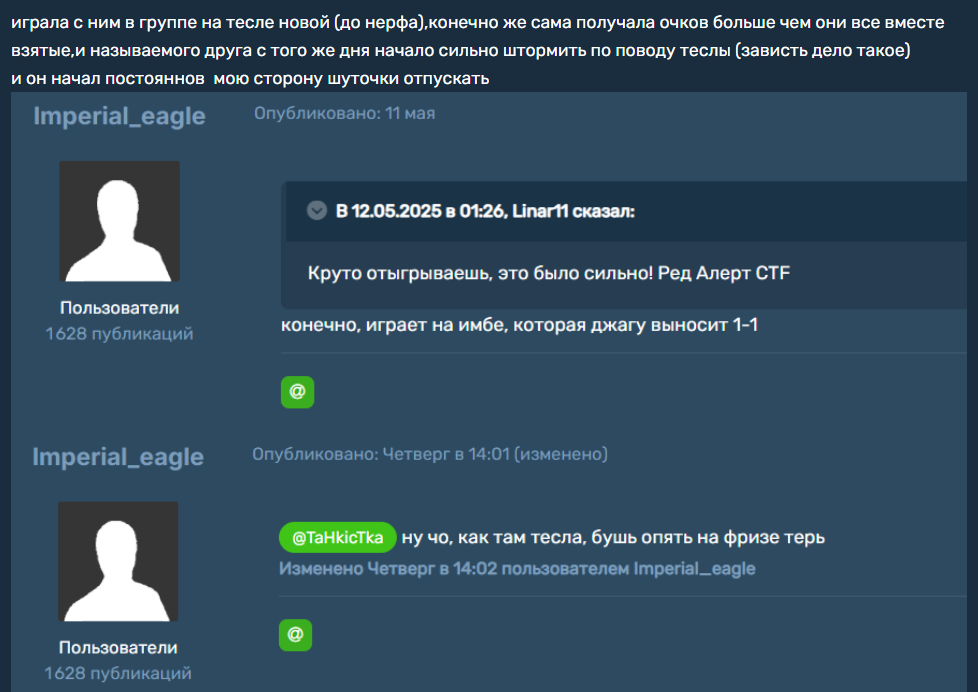Open the @TaHkicTka mention tag
Screen dimensions: 978x692
point(337,537)
